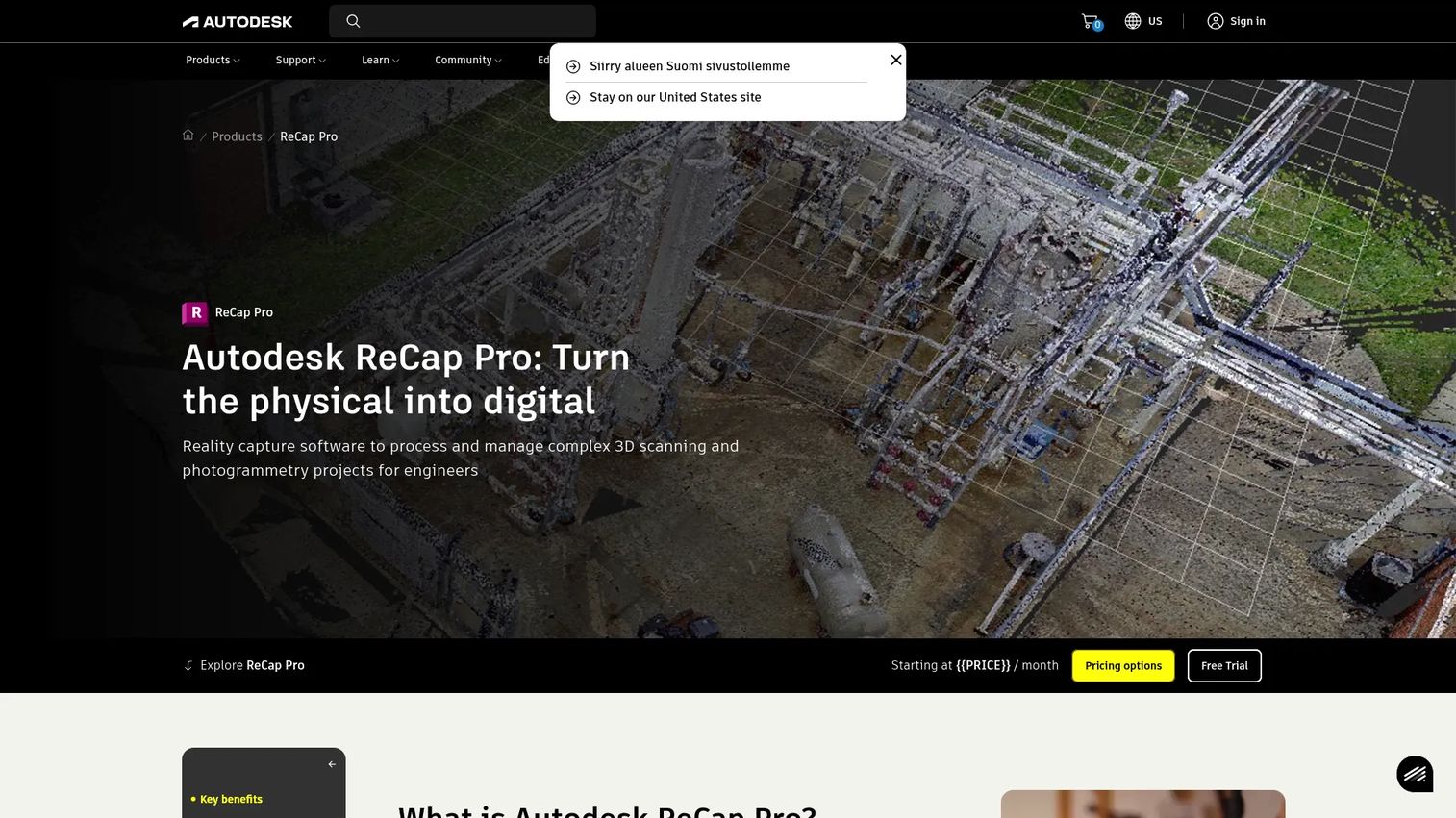The image size is (1456, 818).
Task: Expand the Support menu
Action: (300, 60)
